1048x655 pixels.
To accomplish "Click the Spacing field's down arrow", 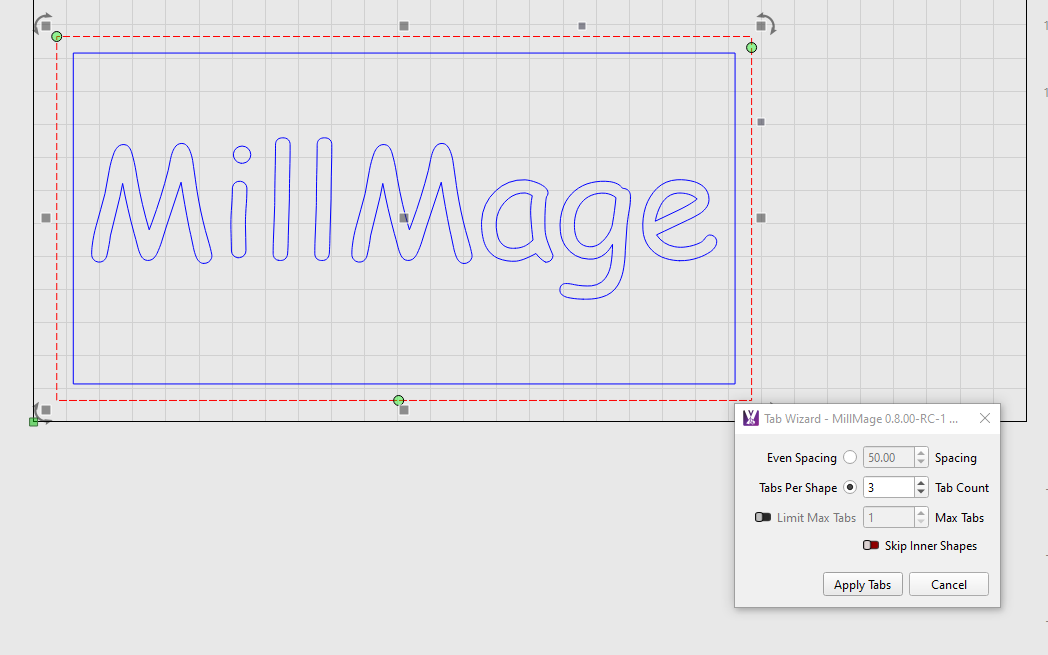I will coord(921,463).
